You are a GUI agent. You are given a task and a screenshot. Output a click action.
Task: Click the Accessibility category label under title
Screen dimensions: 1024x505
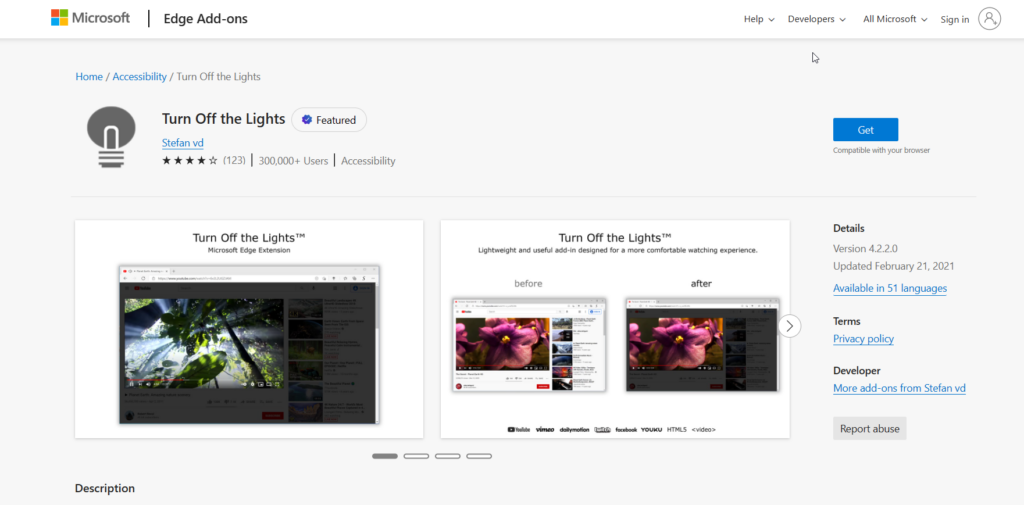368,161
